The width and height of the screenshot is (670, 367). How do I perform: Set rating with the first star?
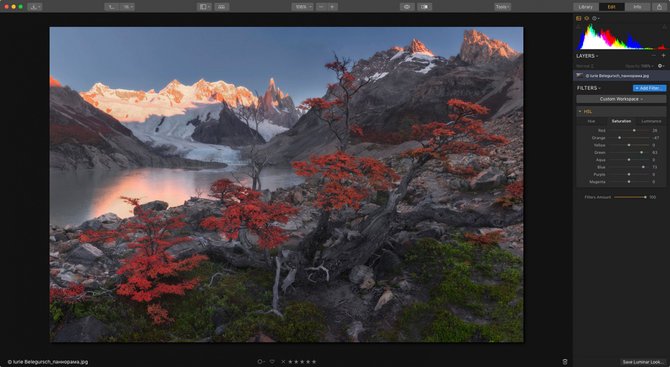pyautogui.click(x=291, y=362)
